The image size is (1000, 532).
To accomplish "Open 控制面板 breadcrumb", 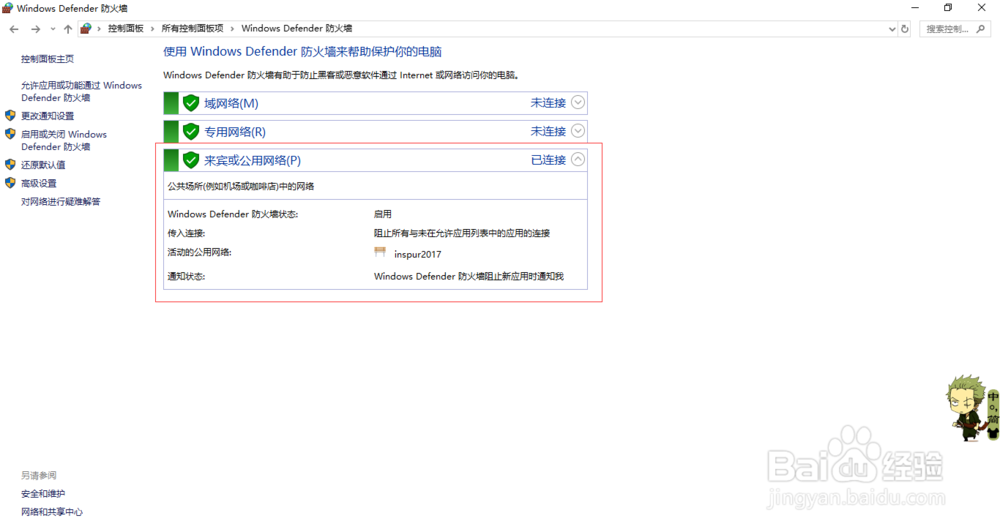I will click(126, 29).
